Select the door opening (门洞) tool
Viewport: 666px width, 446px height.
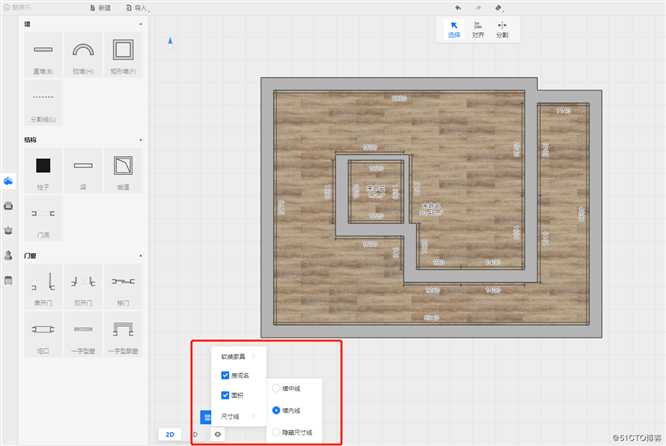43,218
